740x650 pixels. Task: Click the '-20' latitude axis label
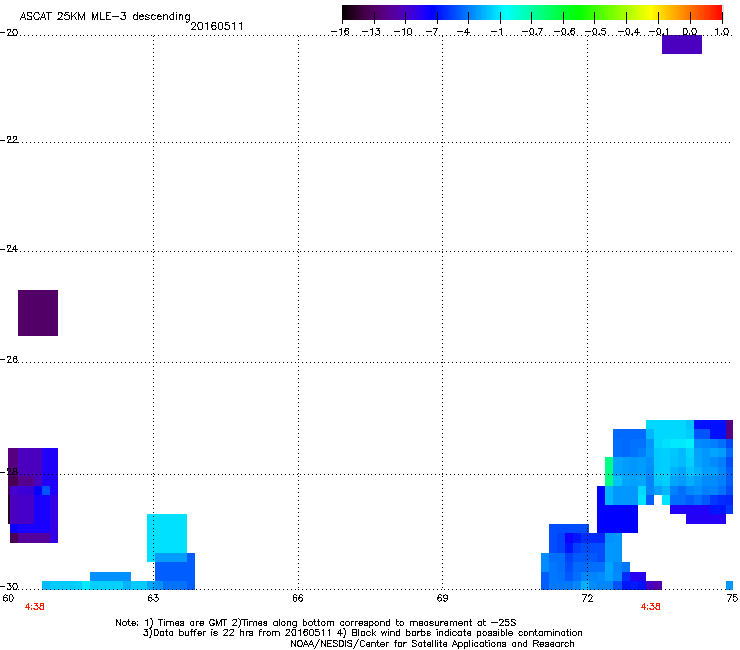coord(9,33)
